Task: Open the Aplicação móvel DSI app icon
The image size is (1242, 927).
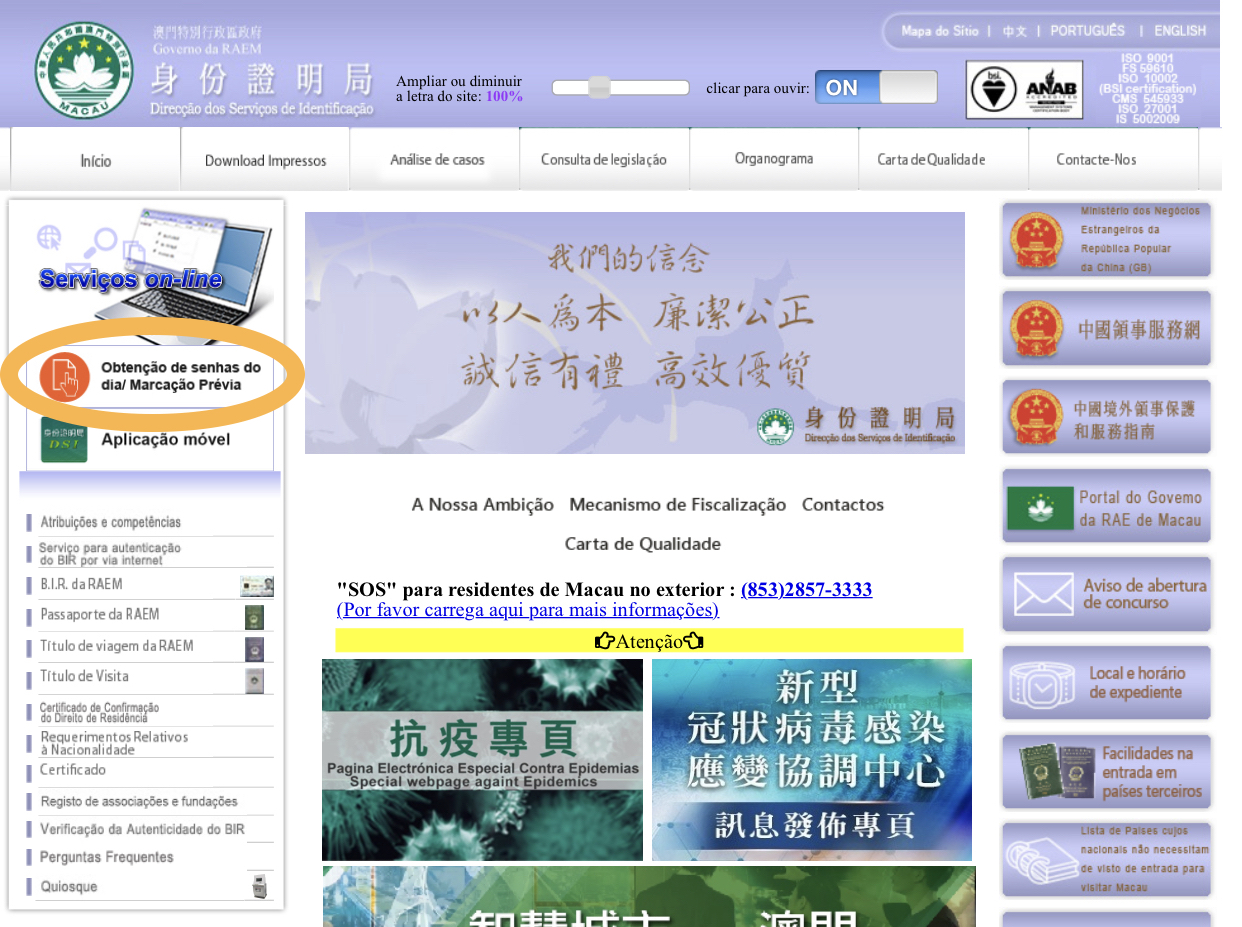Action: [x=64, y=440]
